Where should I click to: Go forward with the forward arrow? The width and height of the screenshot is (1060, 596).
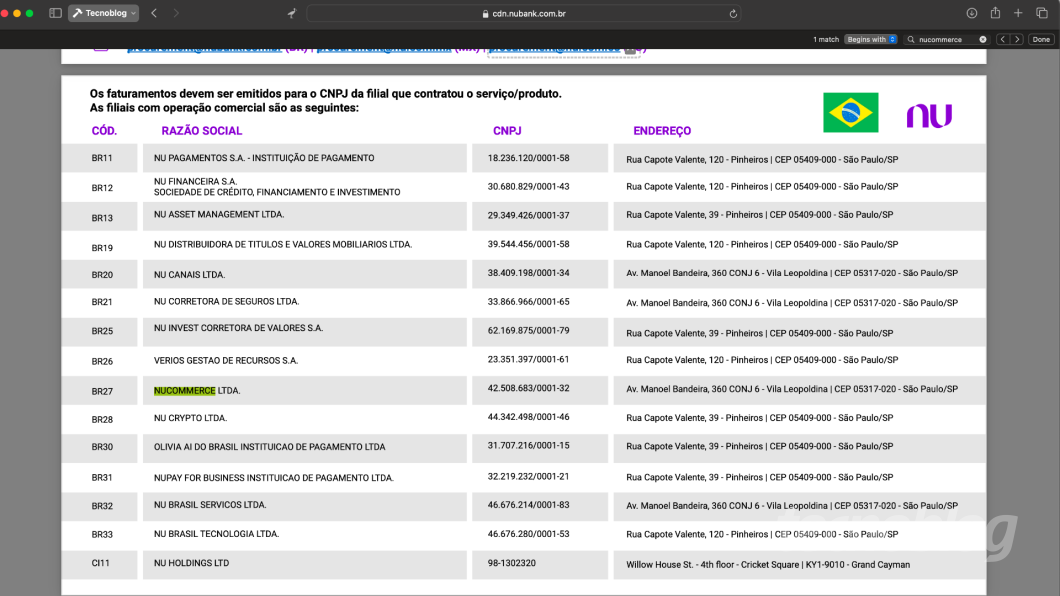(x=176, y=13)
